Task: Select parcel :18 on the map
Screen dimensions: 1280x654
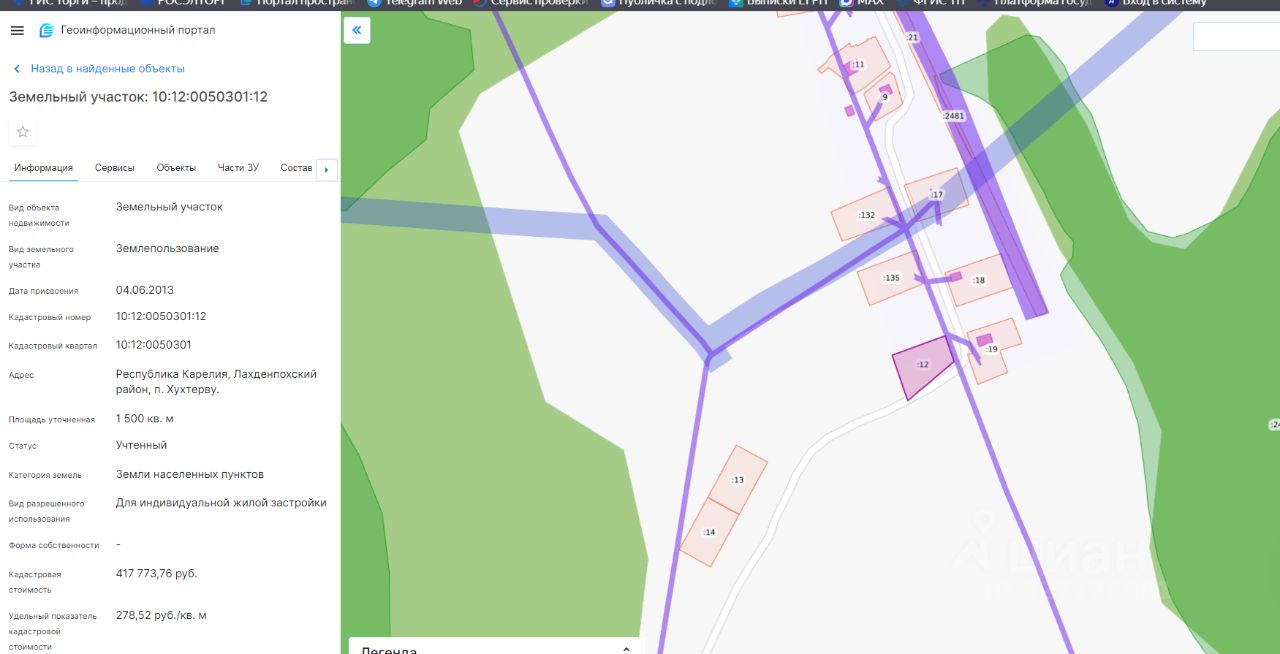Action: coord(978,280)
